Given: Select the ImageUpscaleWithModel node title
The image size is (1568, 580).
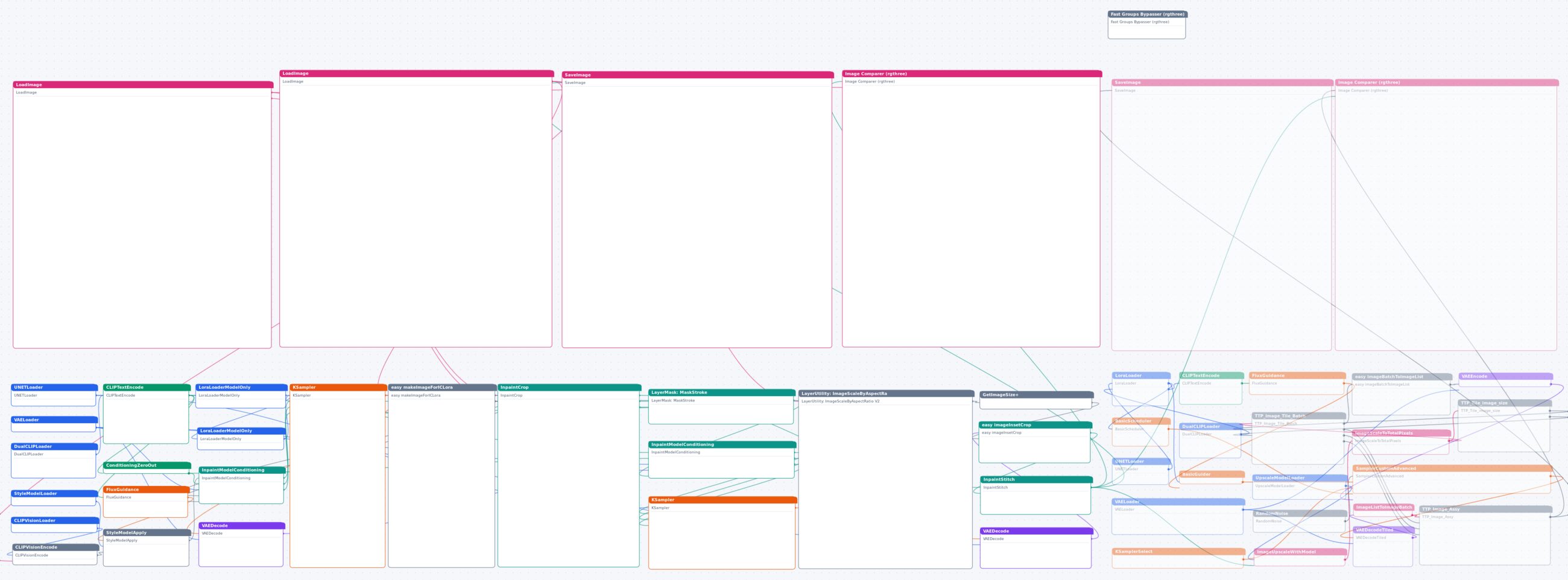Looking at the screenshot, I should 1301,552.
